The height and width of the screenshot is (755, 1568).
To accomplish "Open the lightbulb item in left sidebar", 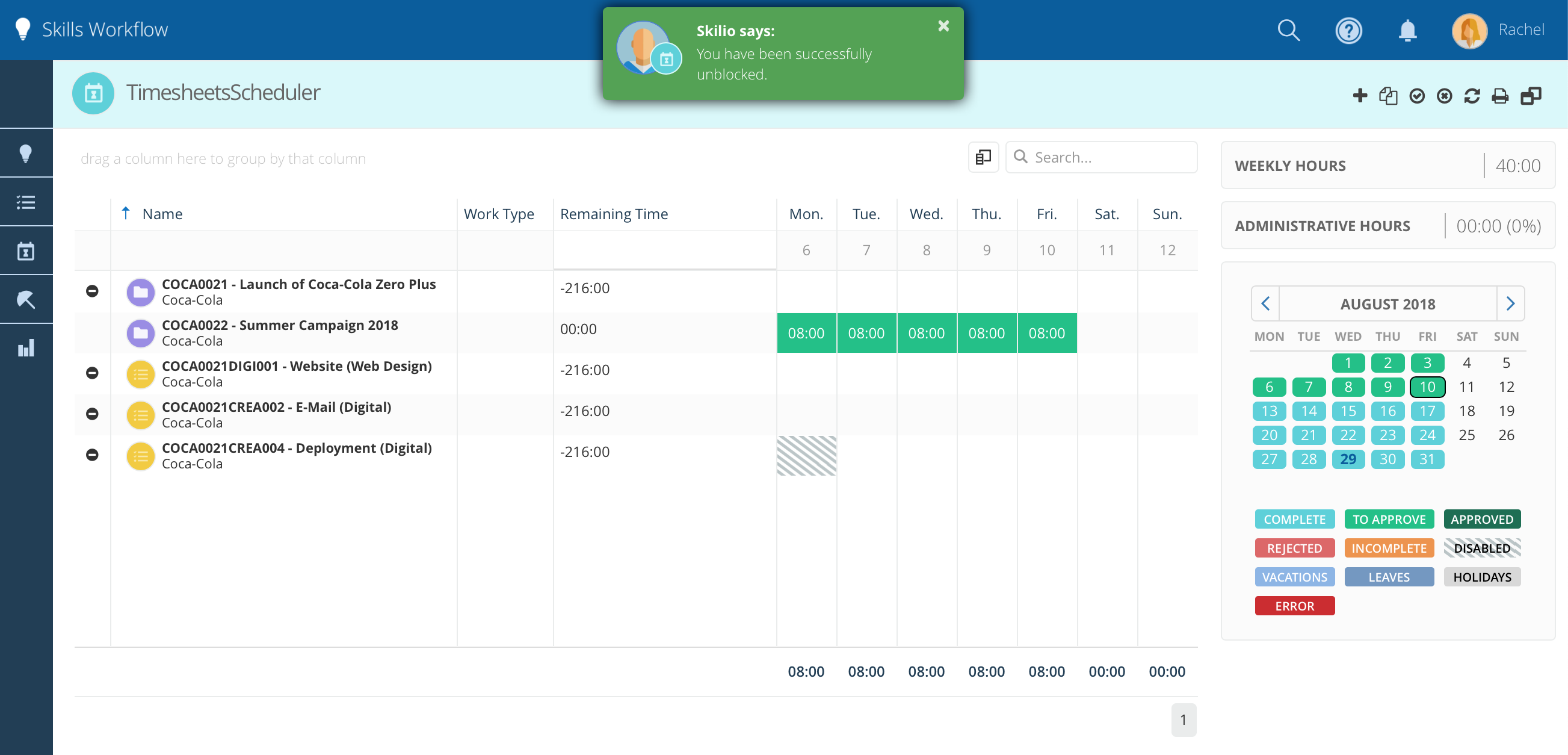I will coord(25,153).
